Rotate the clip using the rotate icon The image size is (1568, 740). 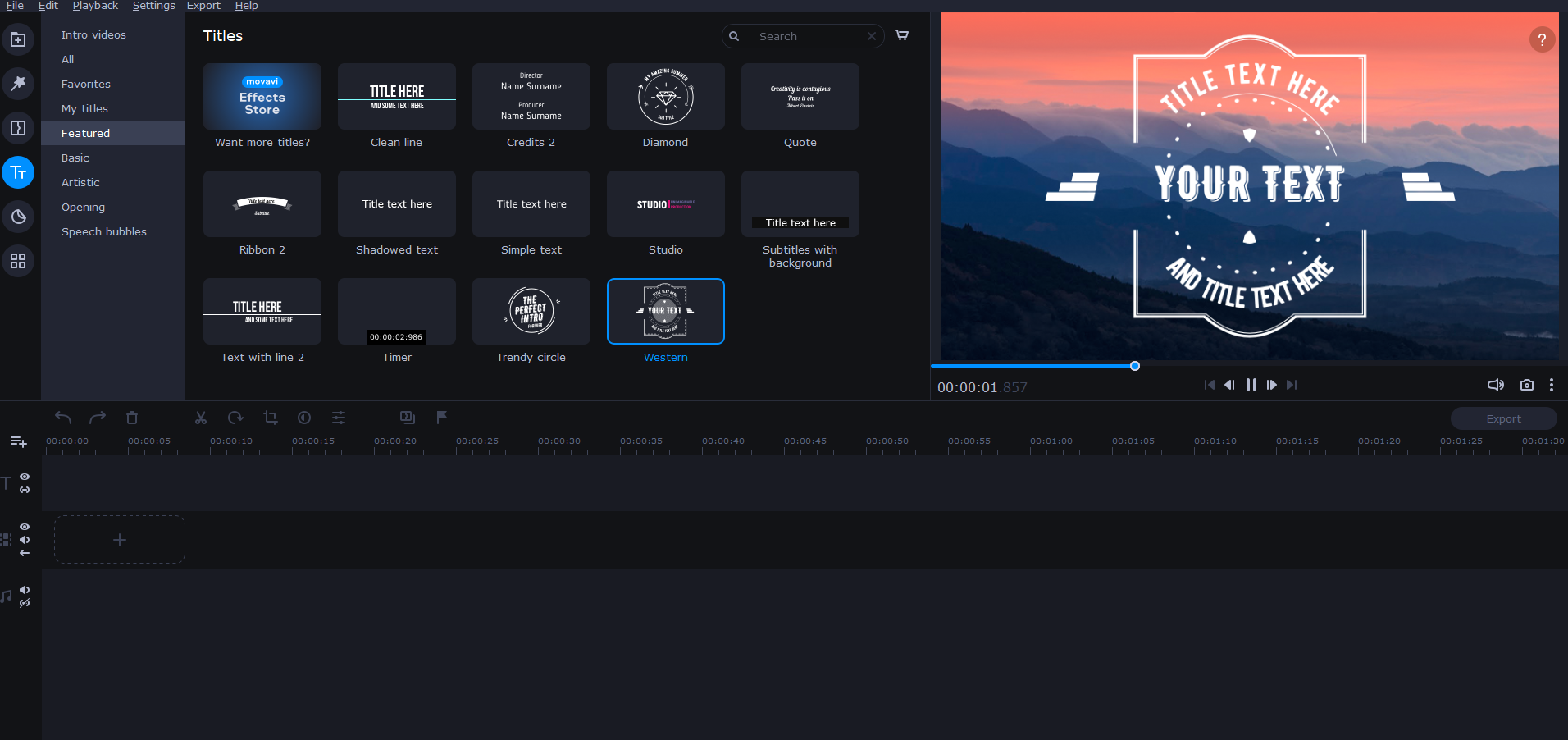click(x=235, y=418)
